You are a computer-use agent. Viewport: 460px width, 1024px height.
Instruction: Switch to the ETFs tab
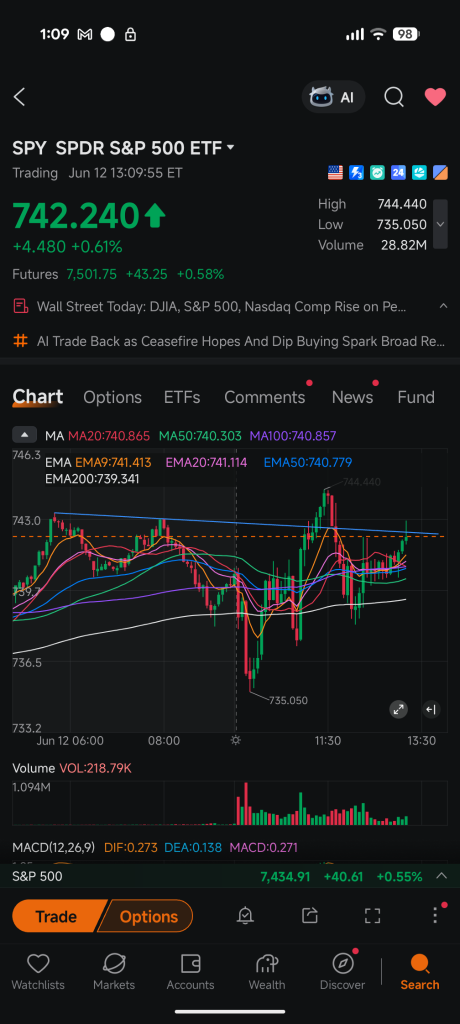point(182,397)
